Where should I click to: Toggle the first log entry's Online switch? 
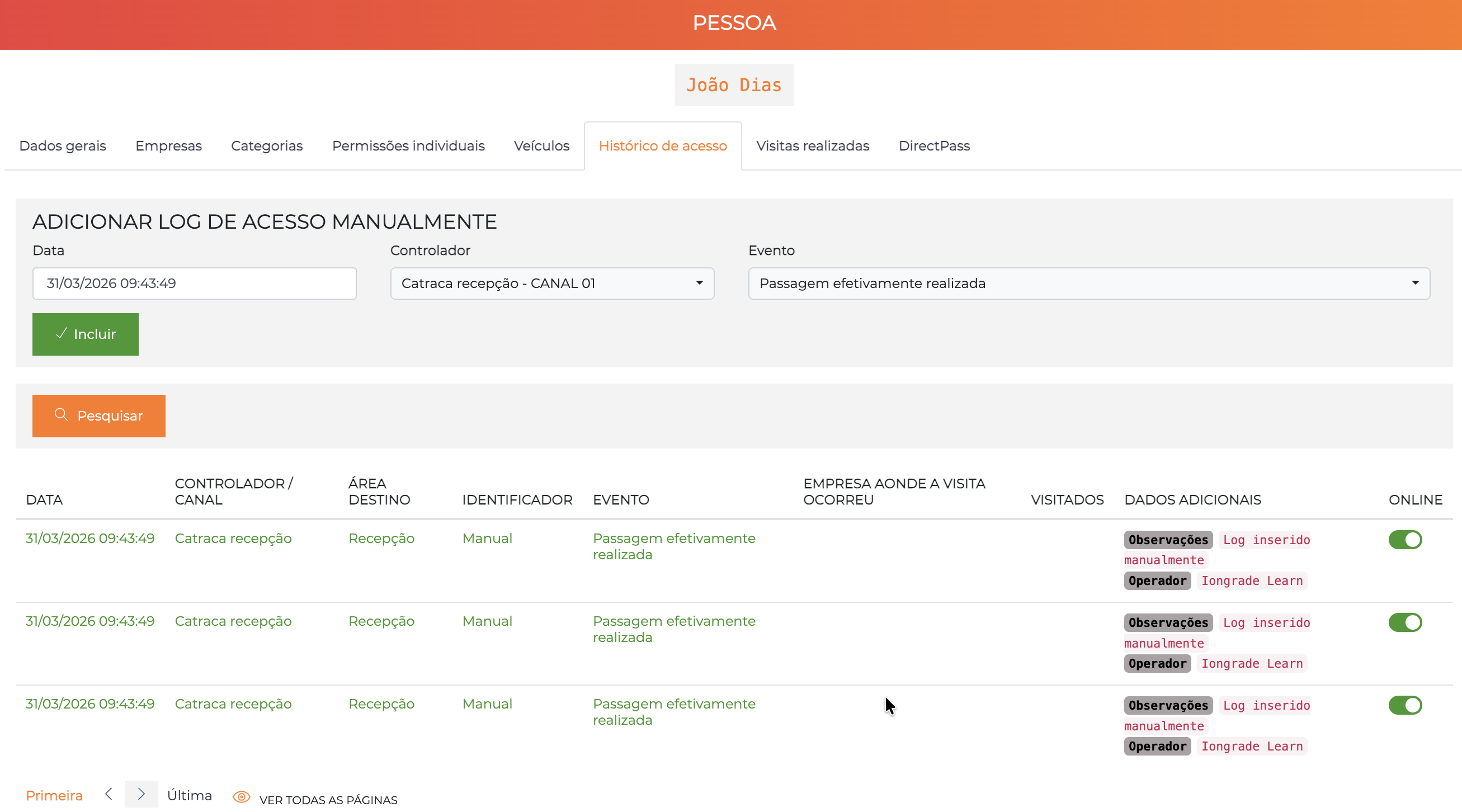(x=1405, y=539)
